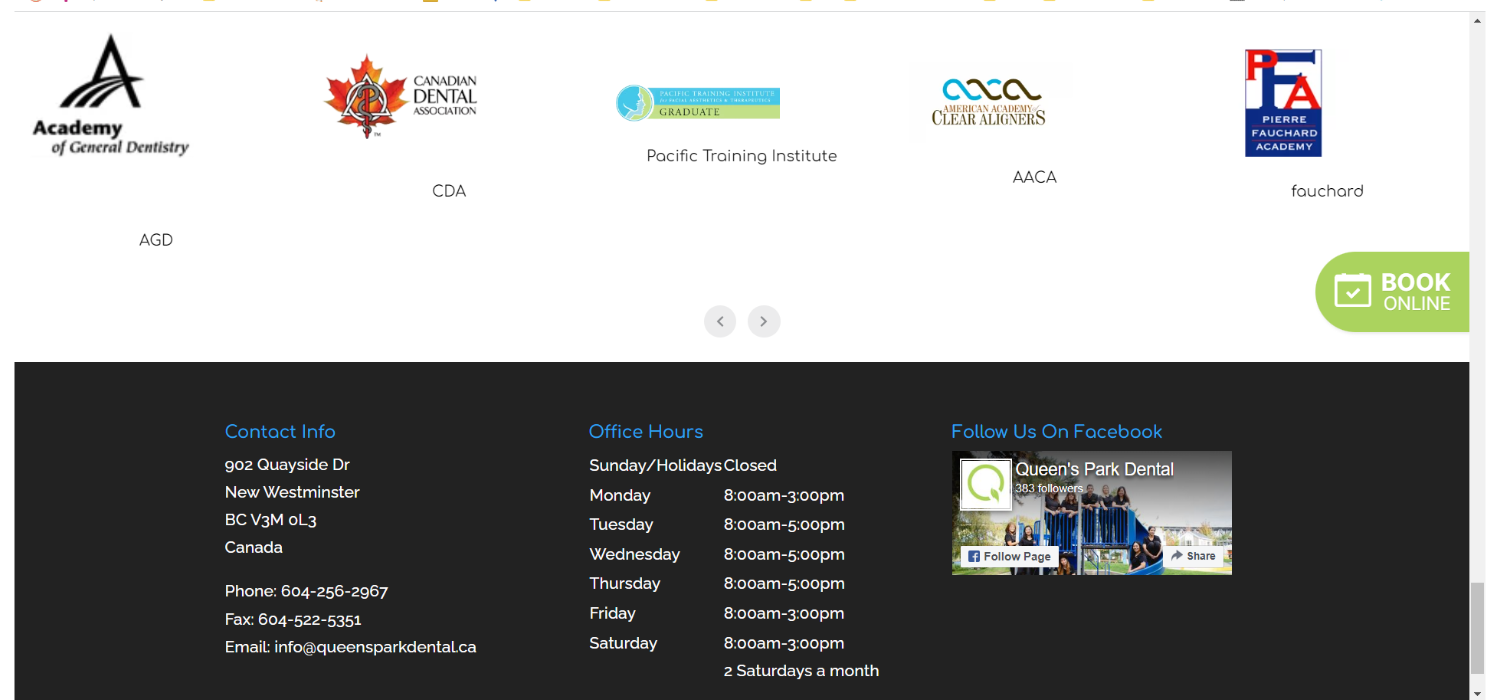Click the Sunday/Holidays row label
Image resolution: width=1500 pixels, height=700 pixels.
(655, 465)
